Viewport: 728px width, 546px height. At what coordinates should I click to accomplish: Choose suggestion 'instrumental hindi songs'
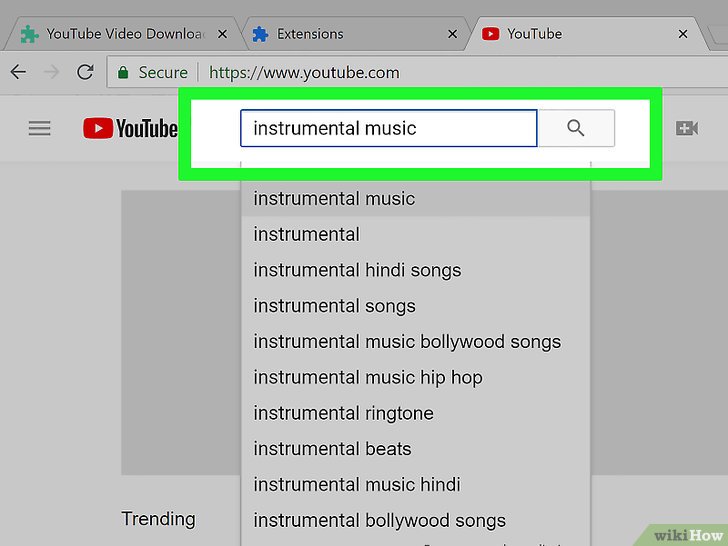[x=416, y=270]
